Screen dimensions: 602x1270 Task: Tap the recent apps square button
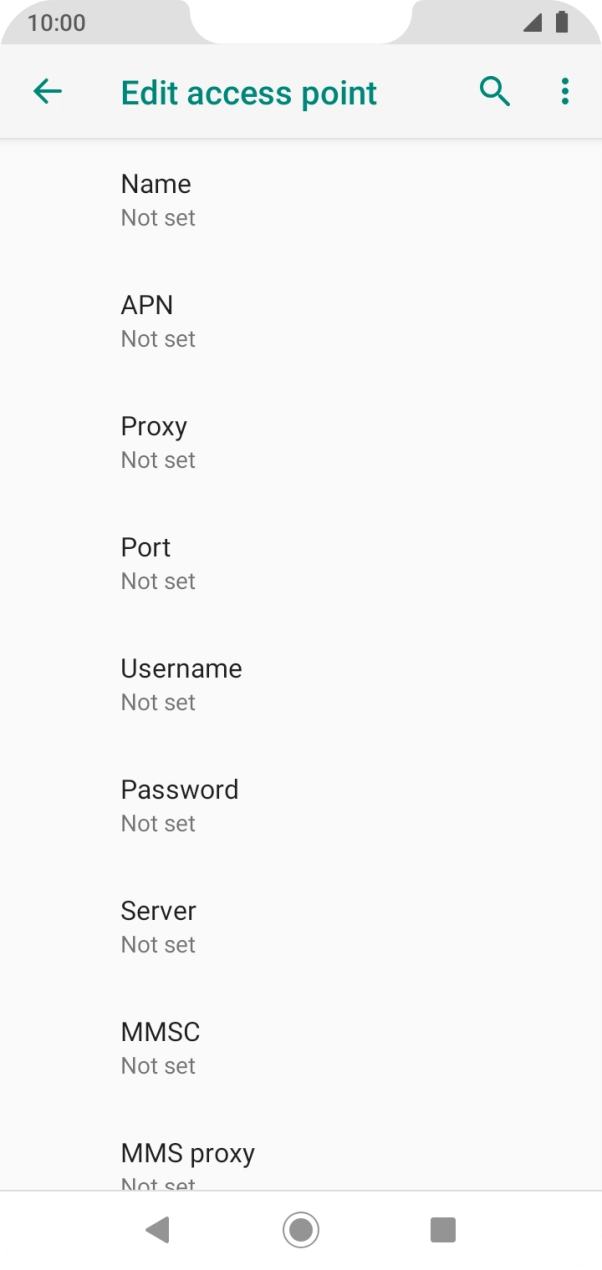443,1229
